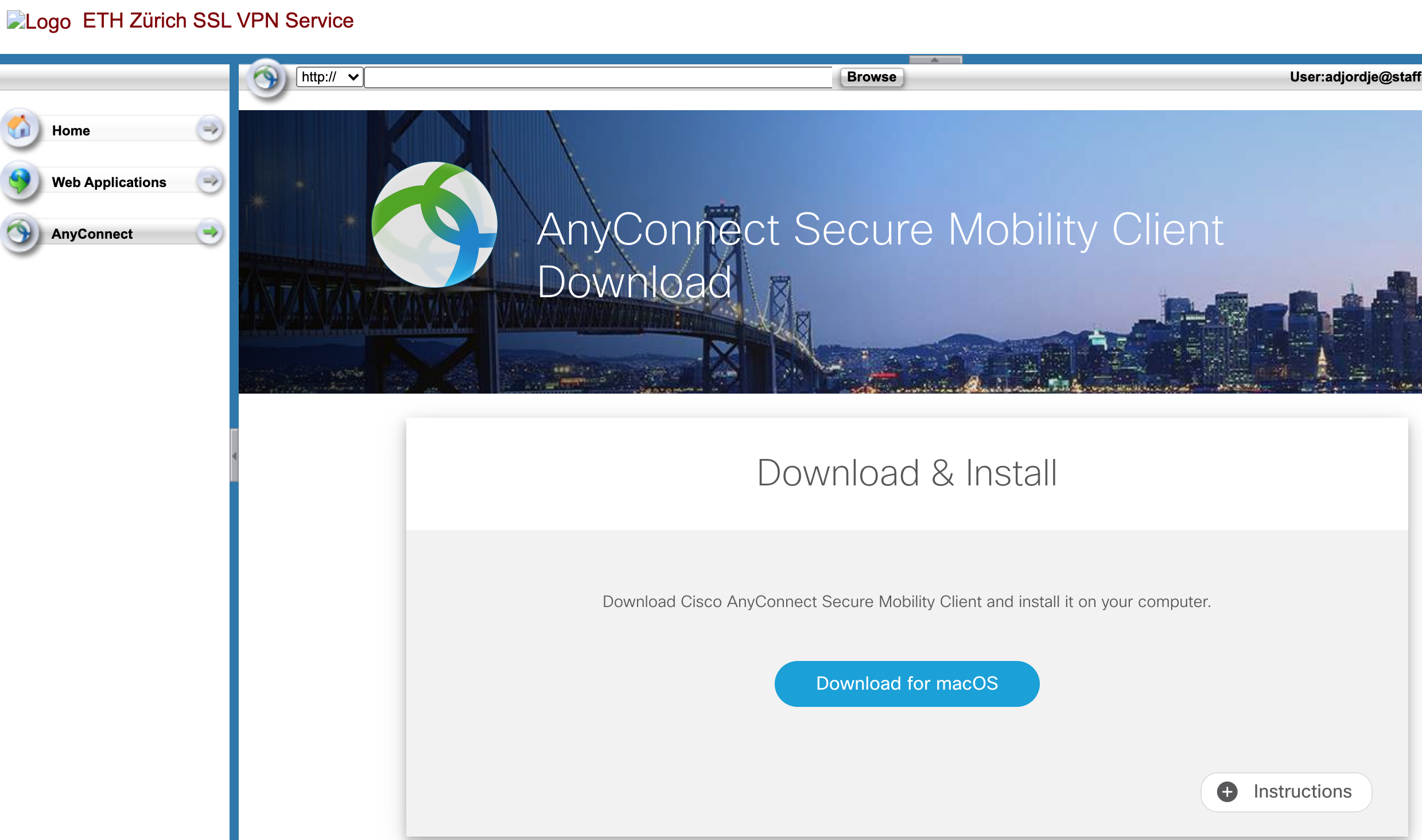Click the ETH Zürich SSL VPN Service title

point(218,21)
